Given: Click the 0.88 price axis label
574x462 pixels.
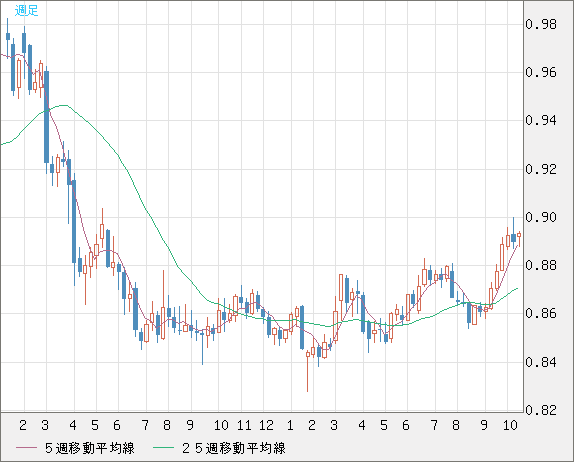Looking at the screenshot, I should pos(541,265).
